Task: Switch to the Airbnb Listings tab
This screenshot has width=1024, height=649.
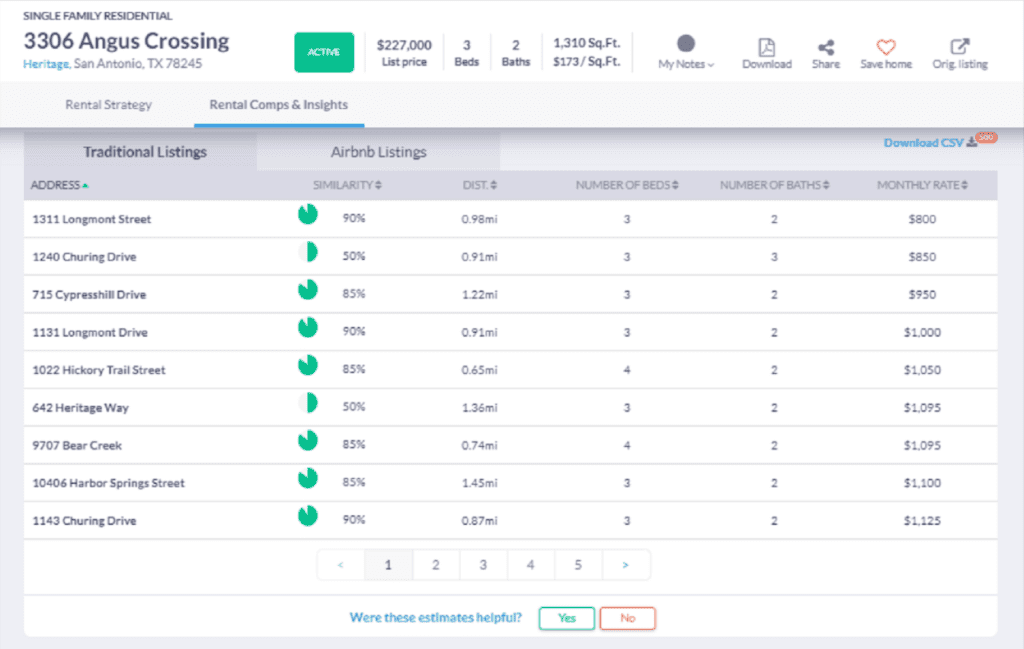Action: pos(378,150)
